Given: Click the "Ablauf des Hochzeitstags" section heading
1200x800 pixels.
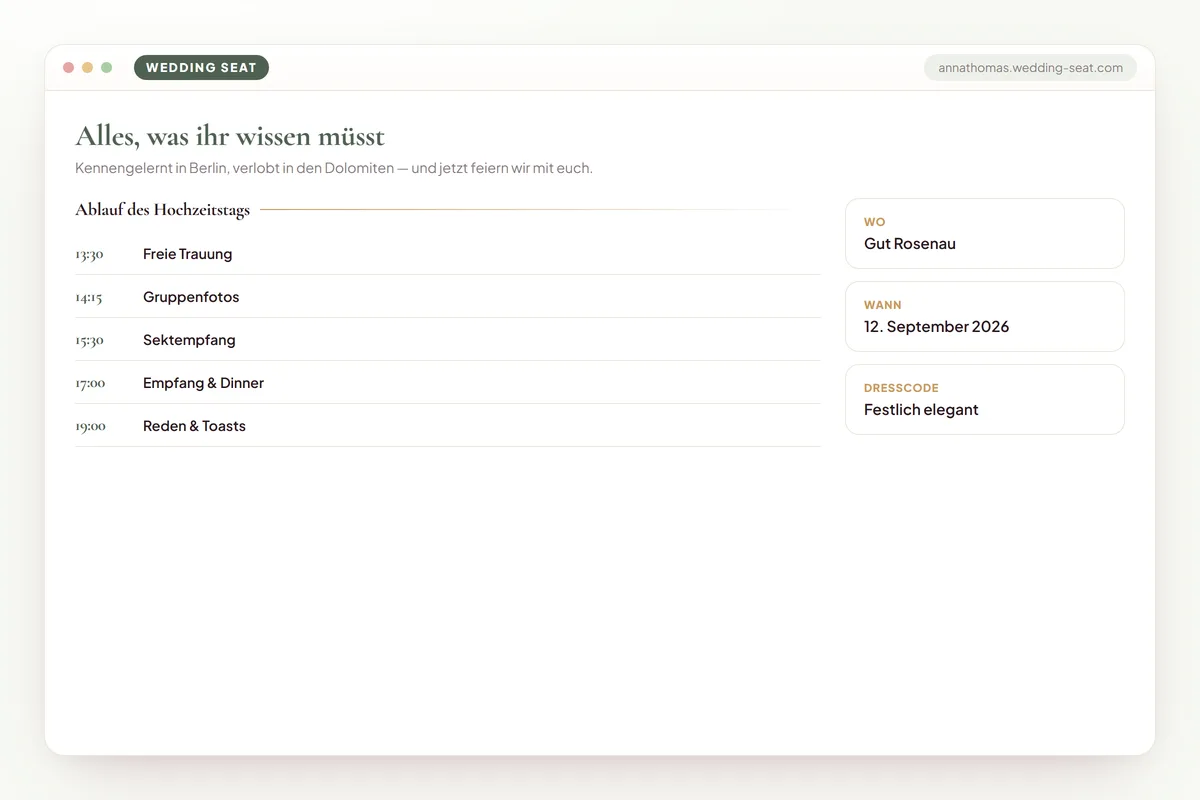Looking at the screenshot, I should [x=162, y=210].
